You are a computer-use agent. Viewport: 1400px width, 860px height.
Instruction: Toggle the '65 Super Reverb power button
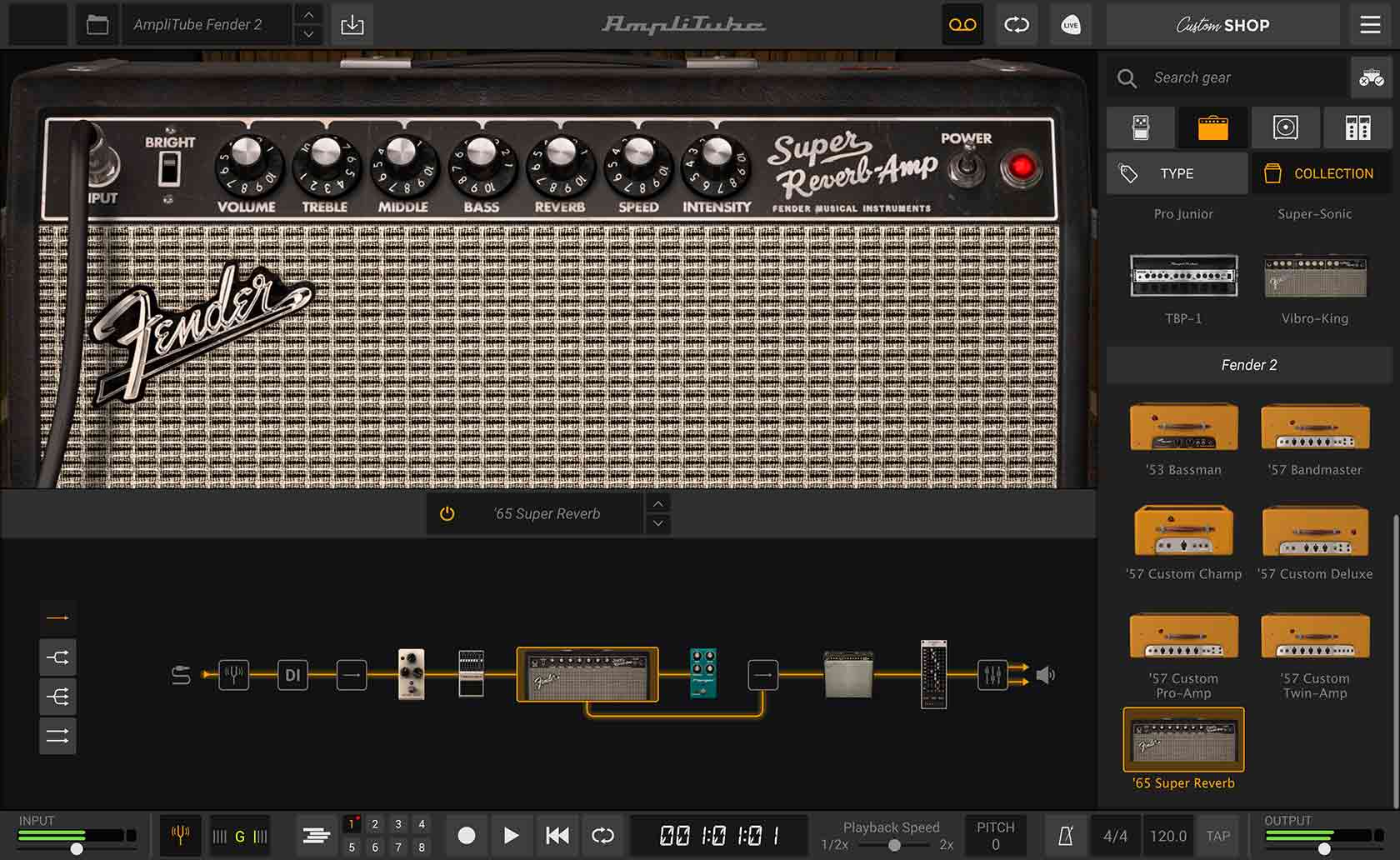[447, 513]
